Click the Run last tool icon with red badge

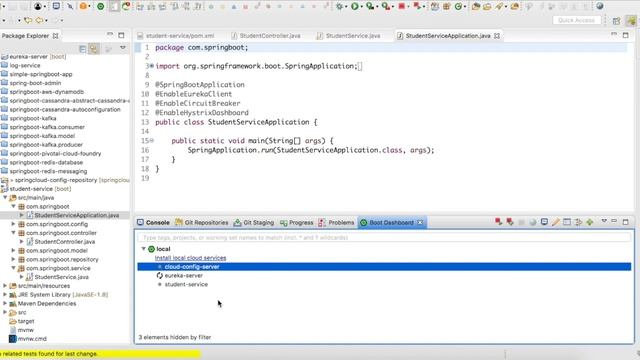(385, 6)
